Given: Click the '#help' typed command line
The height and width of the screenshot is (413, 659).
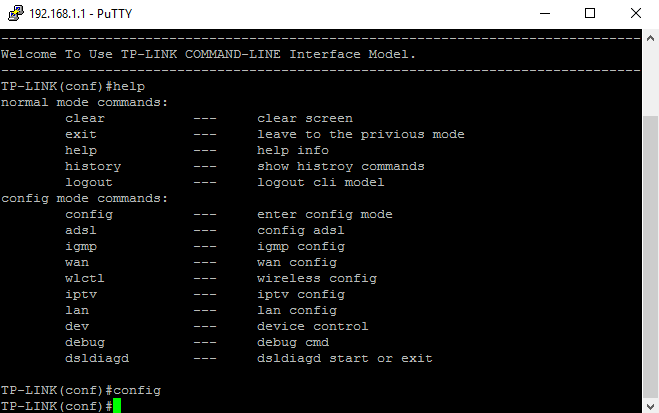Looking at the screenshot, I should click(x=125, y=87).
